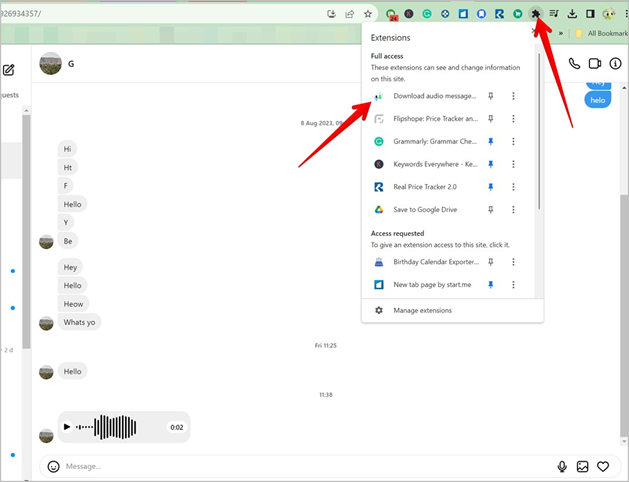The image size is (629, 482).
Task: Pin Save to Google Drive extension
Action: coord(490,209)
